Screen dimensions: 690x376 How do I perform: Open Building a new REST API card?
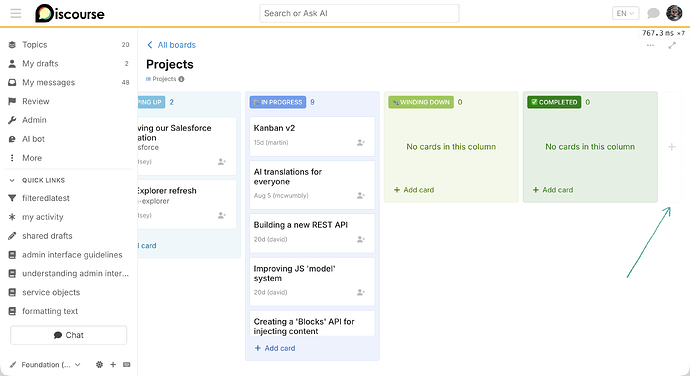tap(301, 225)
